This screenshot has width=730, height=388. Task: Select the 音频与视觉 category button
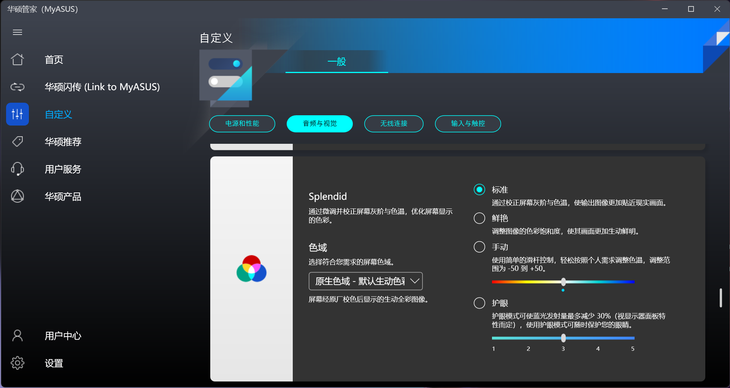pos(320,124)
